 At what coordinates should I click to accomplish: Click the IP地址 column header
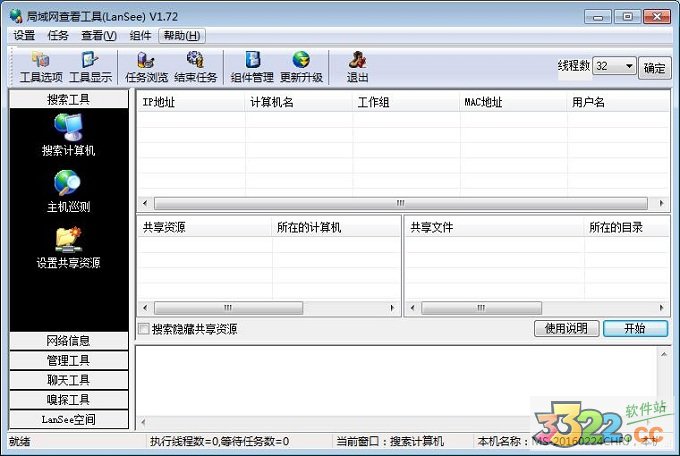(191, 102)
